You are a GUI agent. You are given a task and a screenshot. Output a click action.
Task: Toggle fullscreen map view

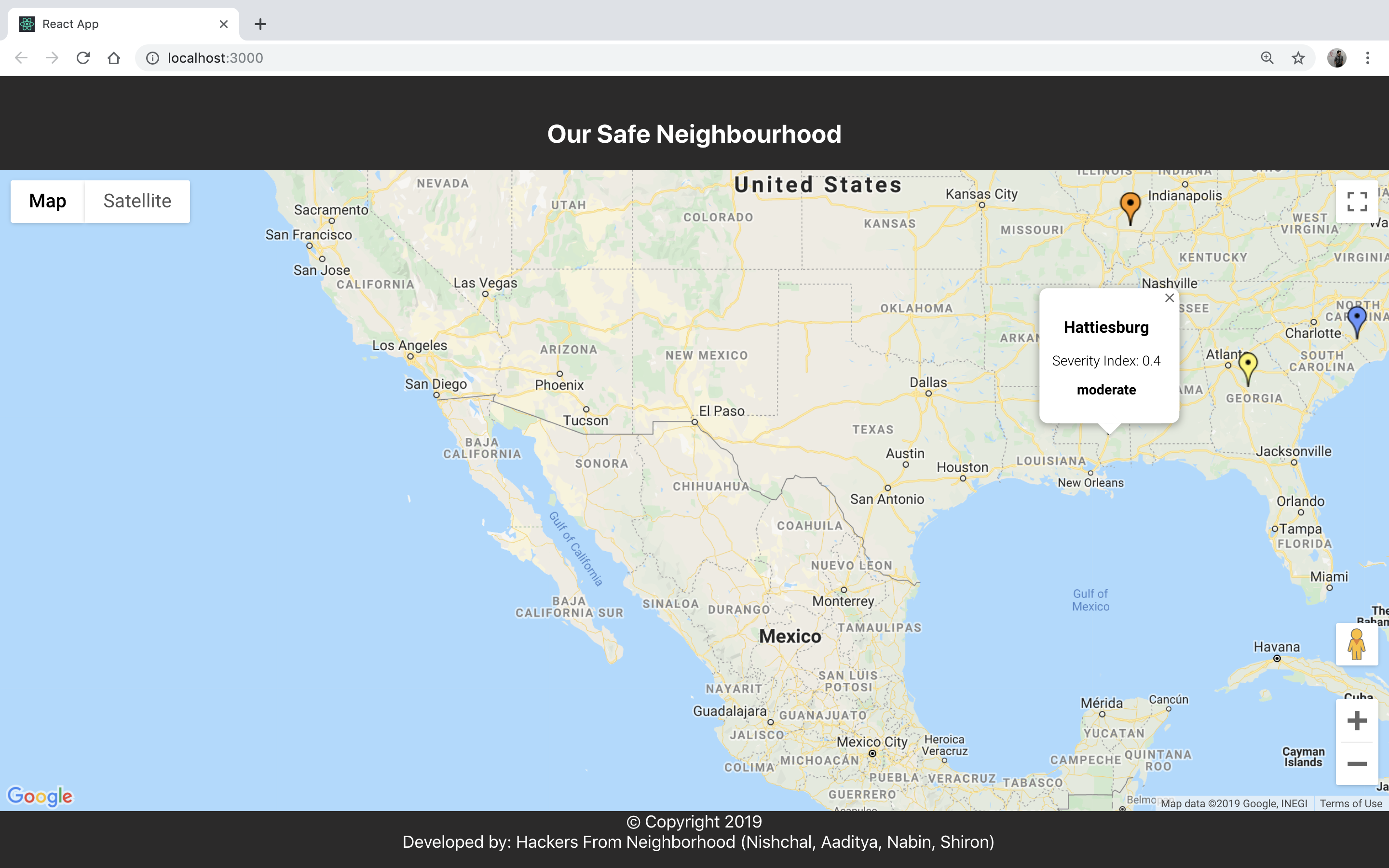pyautogui.click(x=1357, y=202)
